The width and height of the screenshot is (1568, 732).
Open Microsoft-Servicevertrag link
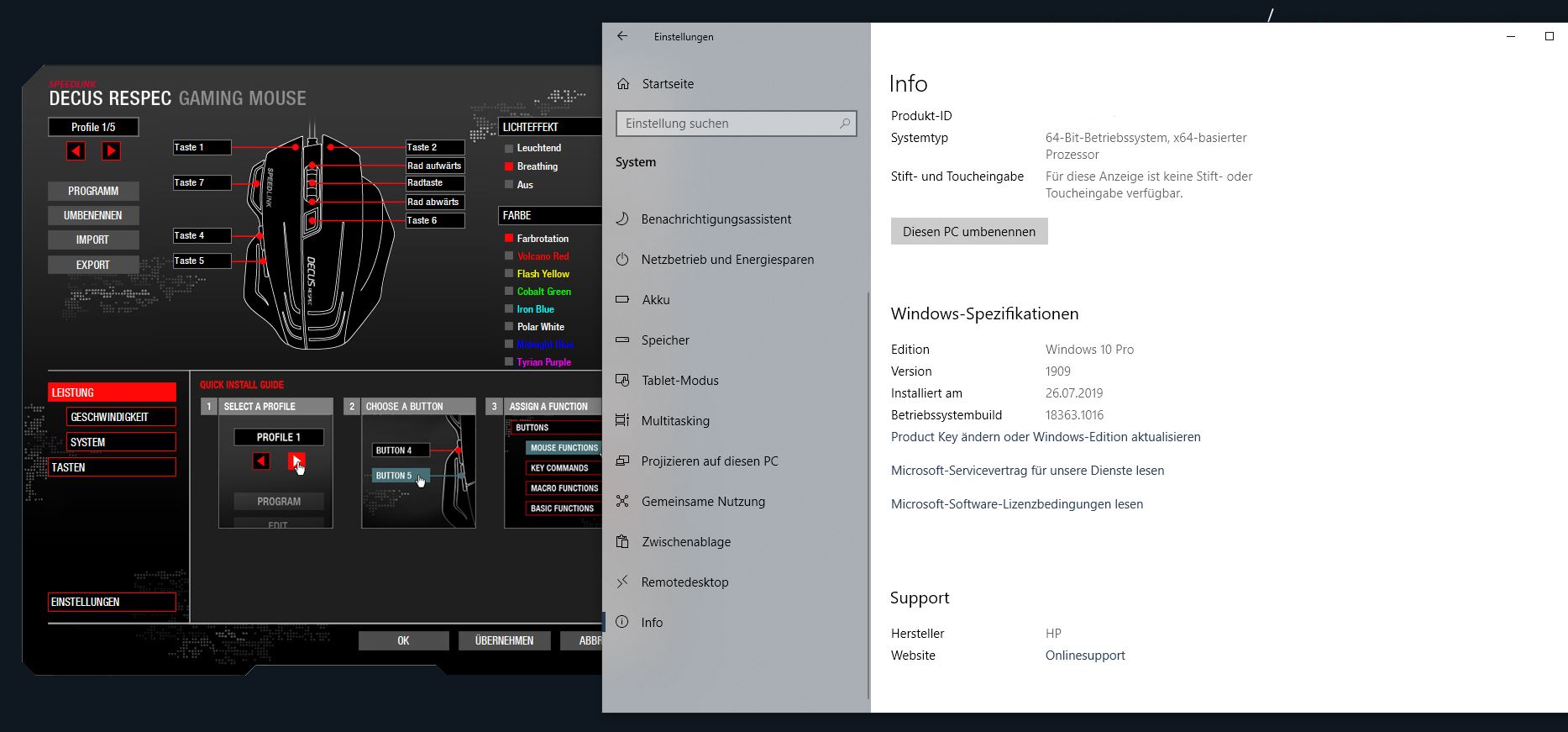pyautogui.click(x=1027, y=471)
